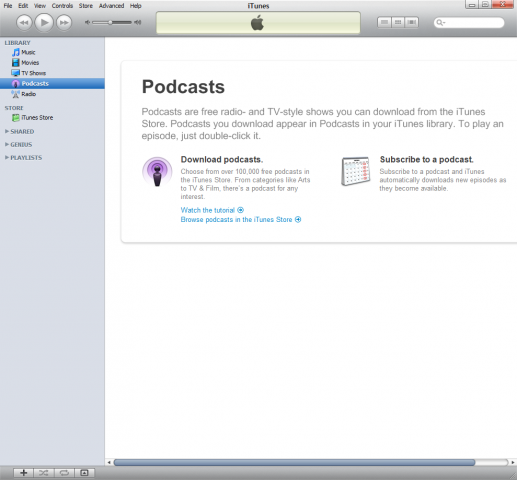Skip forward with the Next track button
This screenshot has height=480, width=517.
64,23
